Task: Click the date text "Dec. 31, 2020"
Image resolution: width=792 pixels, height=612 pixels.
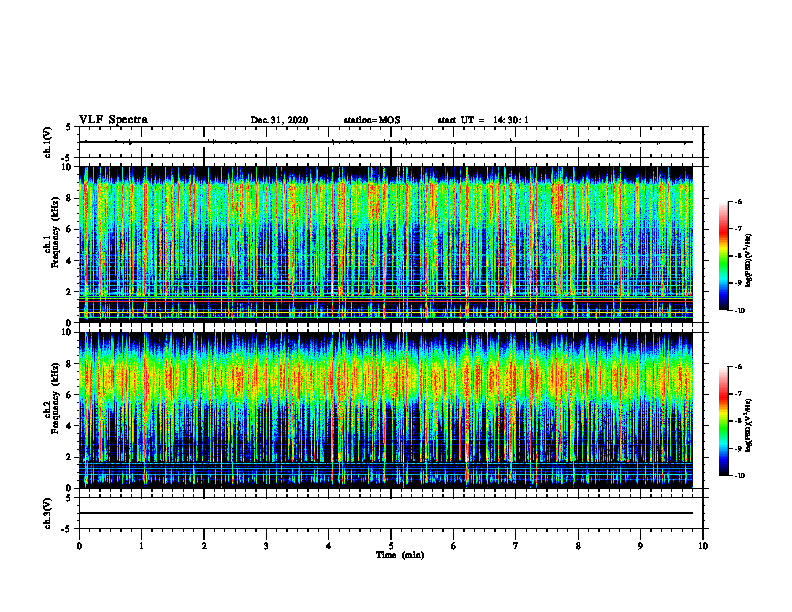Action: [279, 120]
